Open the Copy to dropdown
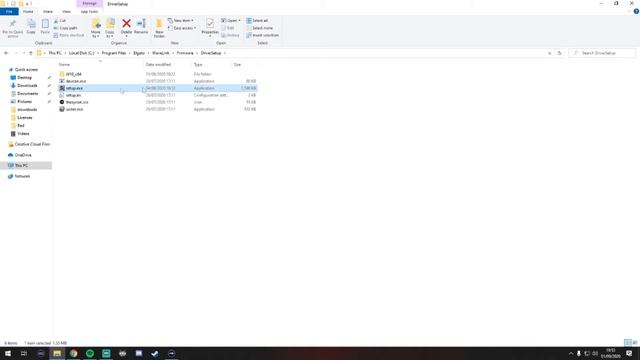Screen dimensions: 640x360 point(110,29)
